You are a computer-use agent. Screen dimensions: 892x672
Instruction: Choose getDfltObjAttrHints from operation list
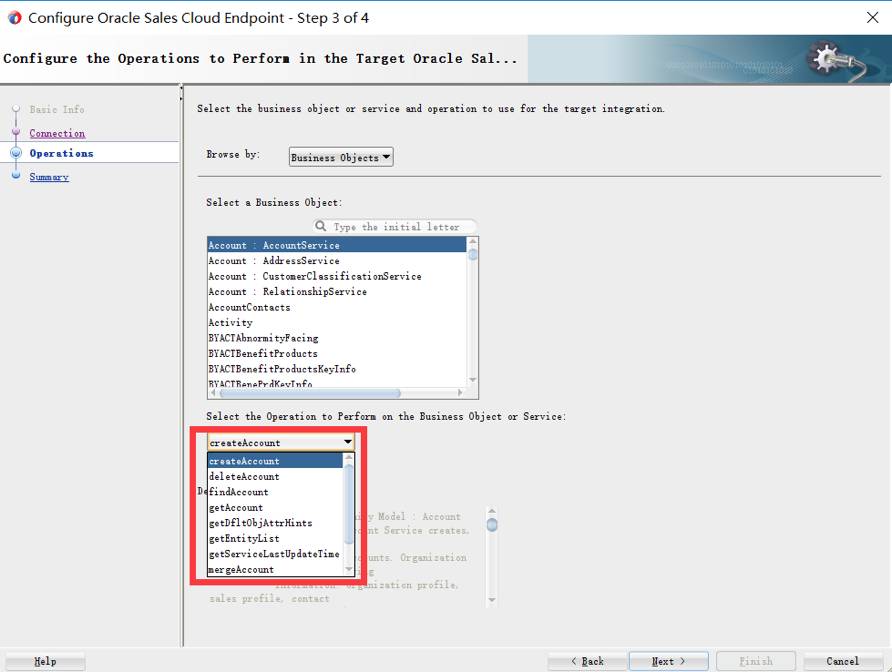pyautogui.click(x=275, y=523)
